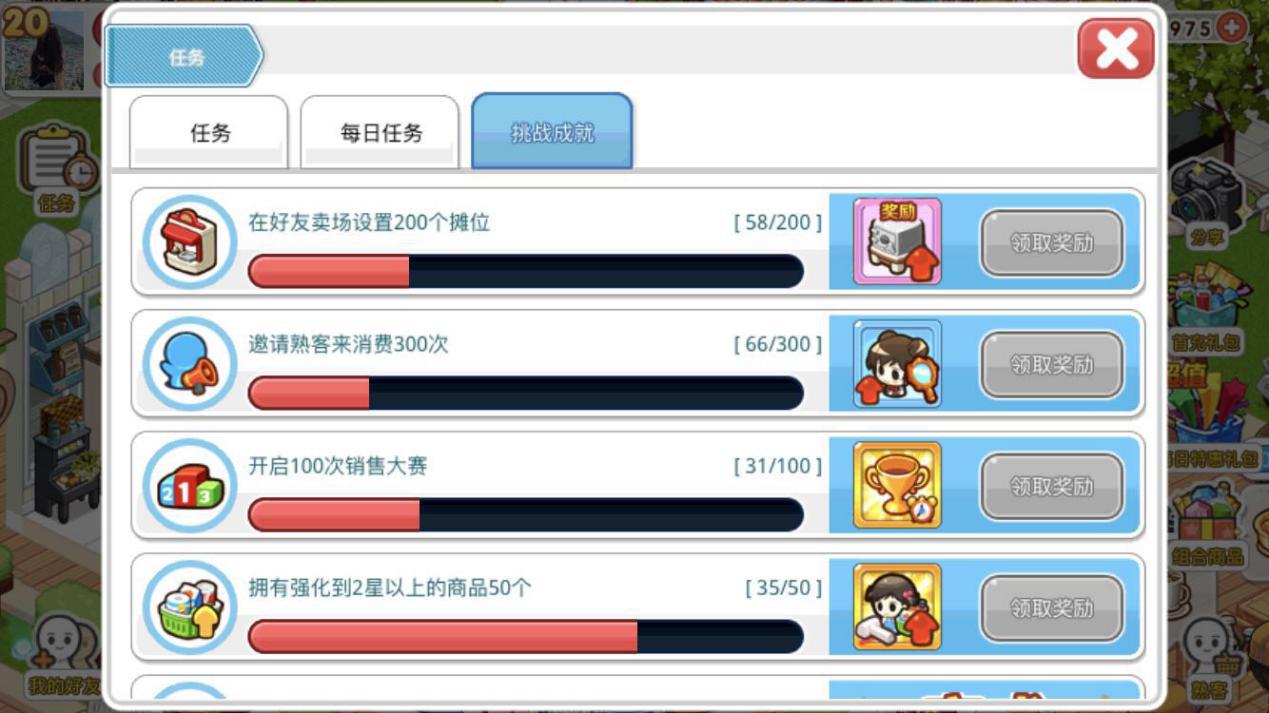Claim reward for 100 sales contests
Screen dimensions: 1269x713
[1051, 487]
